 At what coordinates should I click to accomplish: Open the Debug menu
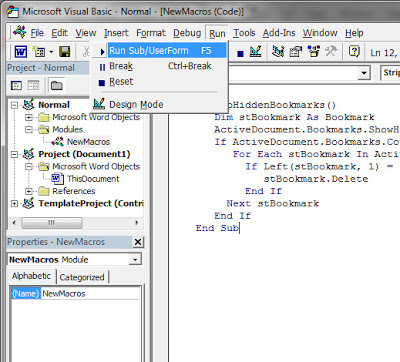[187, 33]
